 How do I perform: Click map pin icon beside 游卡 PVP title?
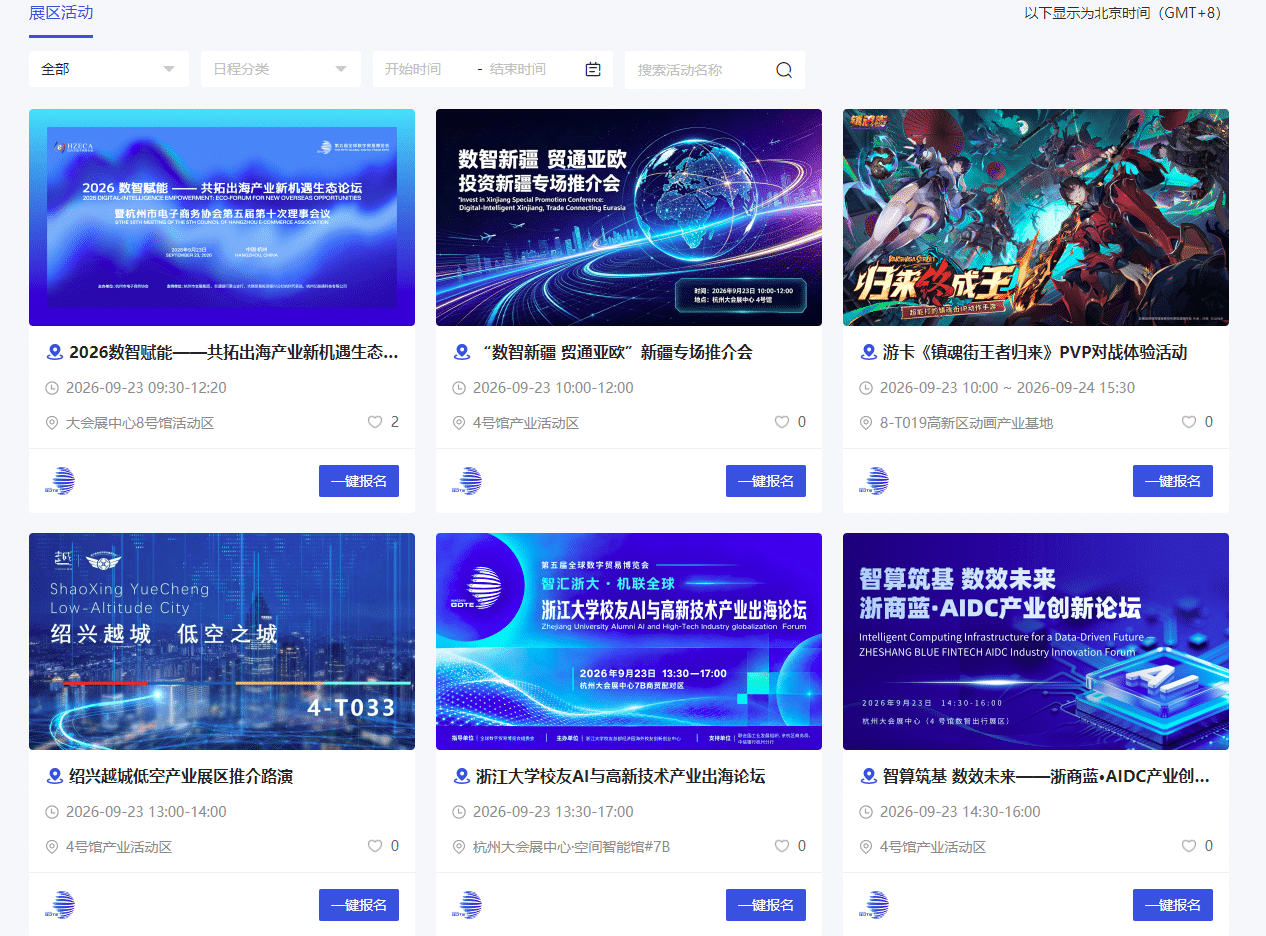click(x=869, y=352)
